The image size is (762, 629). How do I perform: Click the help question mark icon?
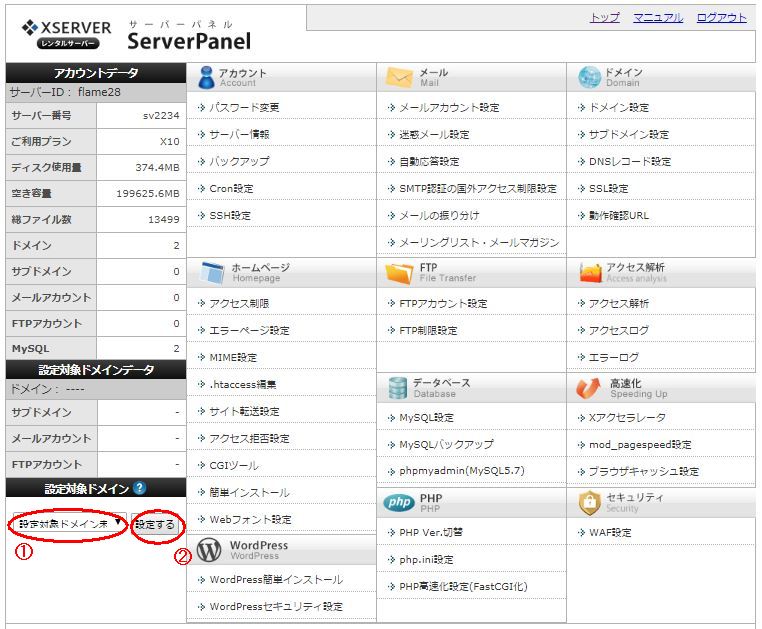click(x=139, y=488)
